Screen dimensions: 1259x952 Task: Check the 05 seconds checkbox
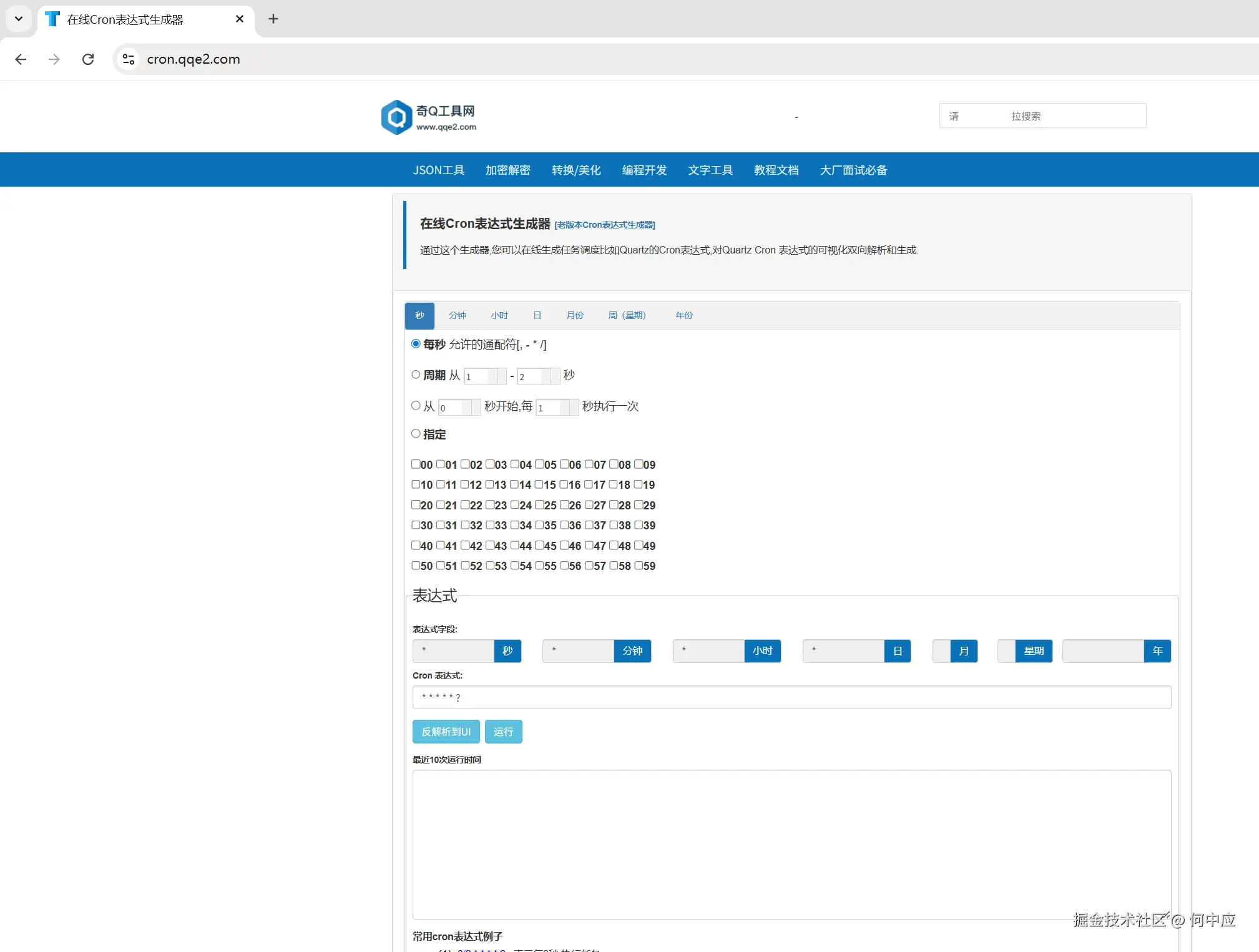[x=539, y=464]
